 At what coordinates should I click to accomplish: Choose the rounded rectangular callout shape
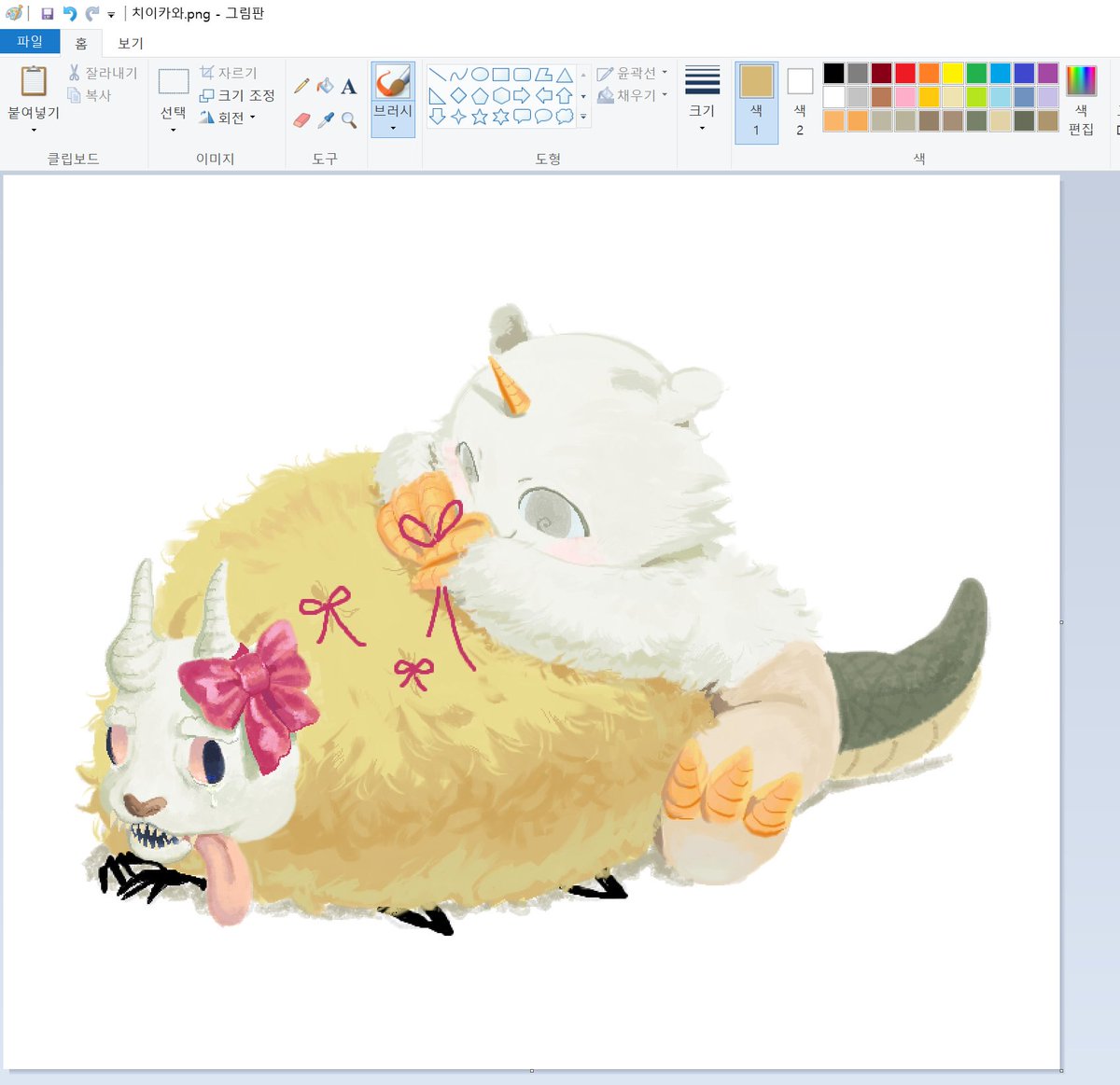click(x=523, y=117)
